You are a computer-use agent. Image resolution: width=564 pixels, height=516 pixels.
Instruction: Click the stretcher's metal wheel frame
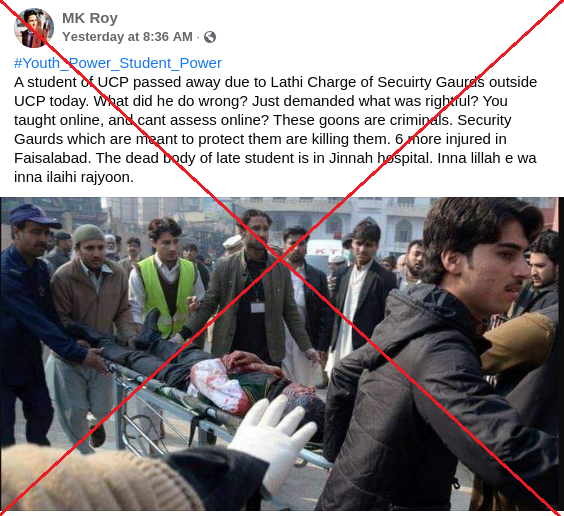pos(144,414)
